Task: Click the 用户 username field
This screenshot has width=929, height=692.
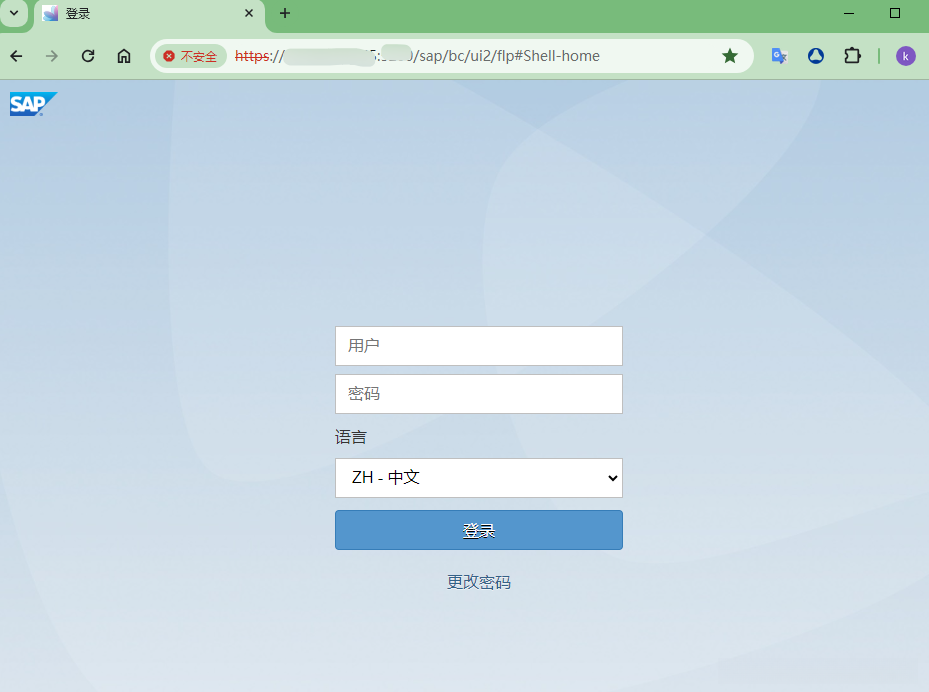Action: [478, 345]
